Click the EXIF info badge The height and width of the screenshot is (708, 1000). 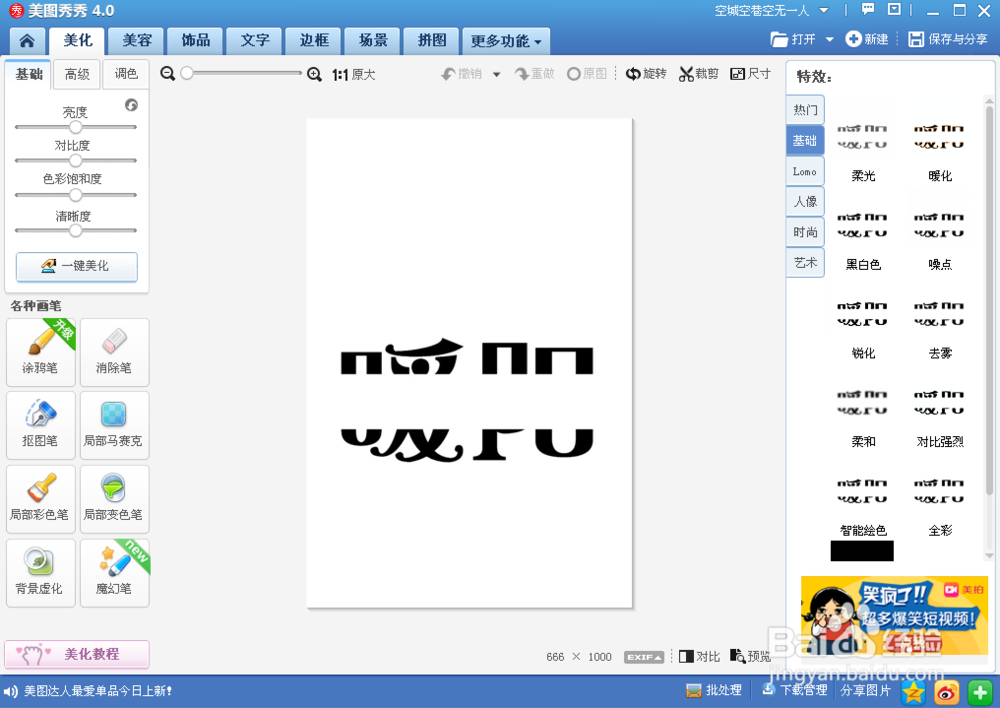[x=643, y=657]
